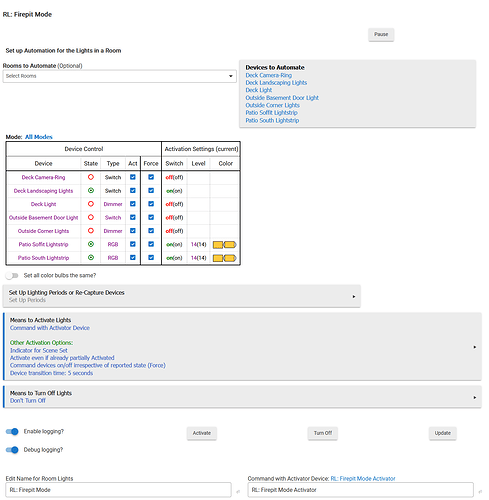489x500 pixels.
Task: Uncheck the Force checkbox for Patio South Lightstrip
Action: click(151, 257)
